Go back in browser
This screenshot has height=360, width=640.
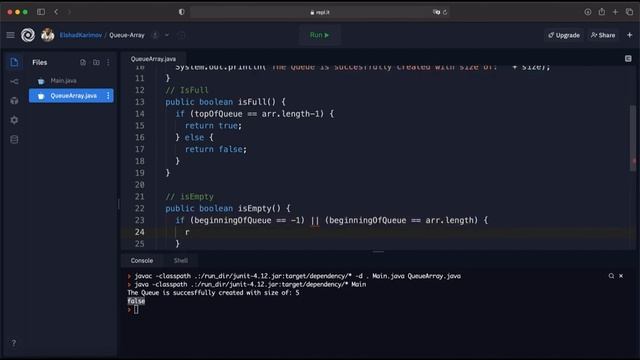[x=56, y=12]
